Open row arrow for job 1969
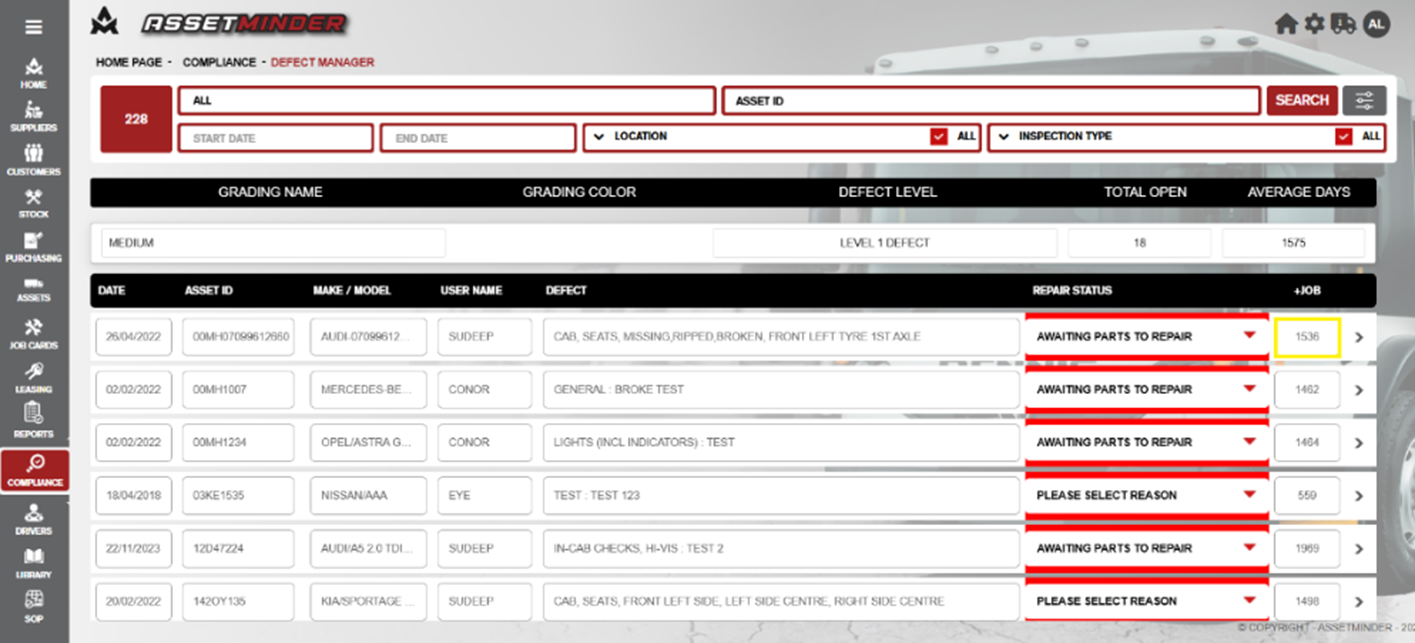This screenshot has height=643, width=1415. click(x=1359, y=549)
